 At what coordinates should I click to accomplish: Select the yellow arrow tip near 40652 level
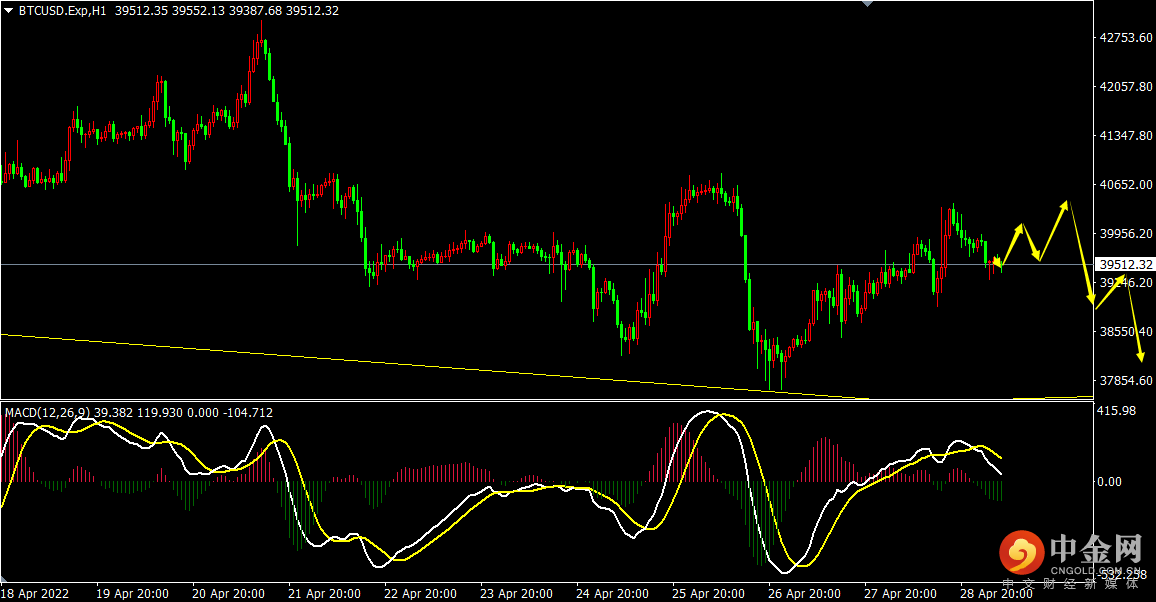tap(1065, 204)
